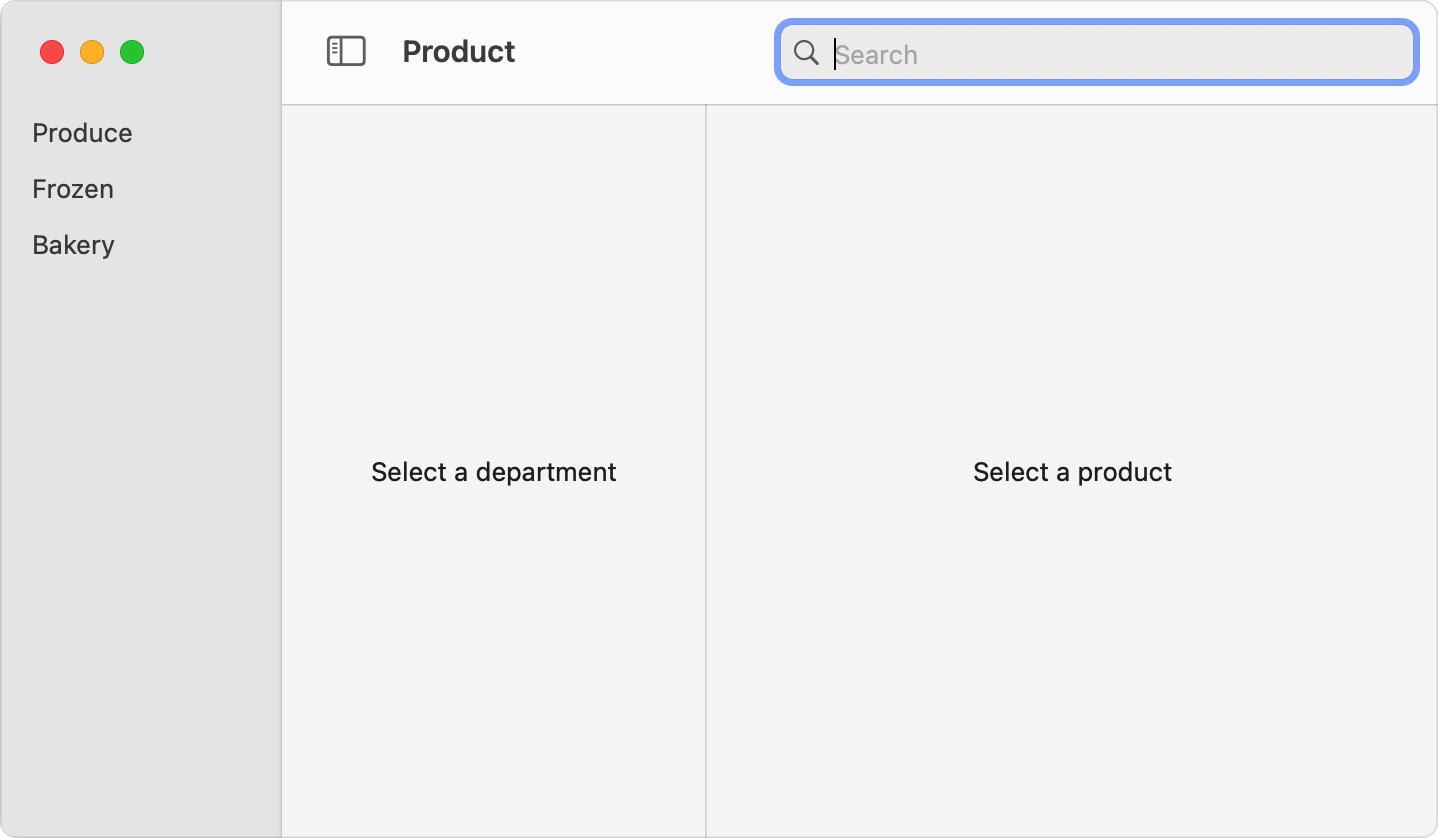Viewport: 1438px width, 838px height.
Task: Close the window with the red button
Action: click(x=52, y=52)
